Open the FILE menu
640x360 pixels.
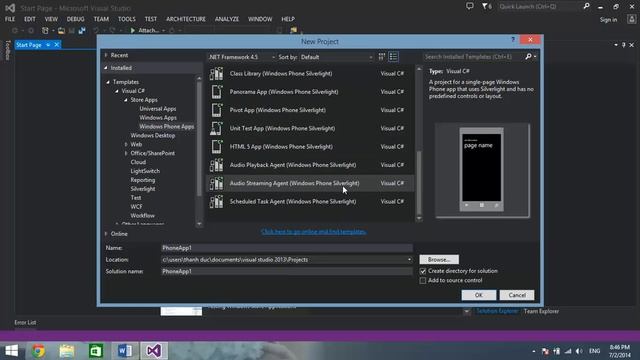point(10,19)
